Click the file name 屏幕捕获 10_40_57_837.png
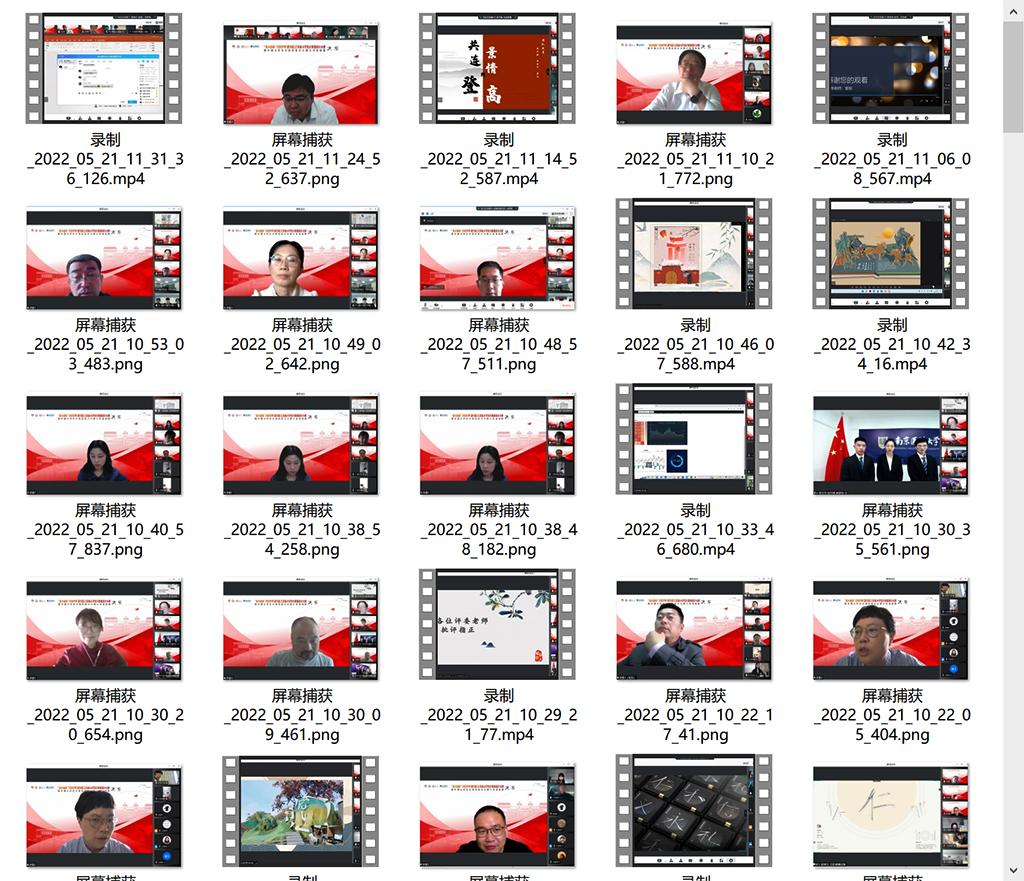This screenshot has height=881, width=1024. click(105, 530)
